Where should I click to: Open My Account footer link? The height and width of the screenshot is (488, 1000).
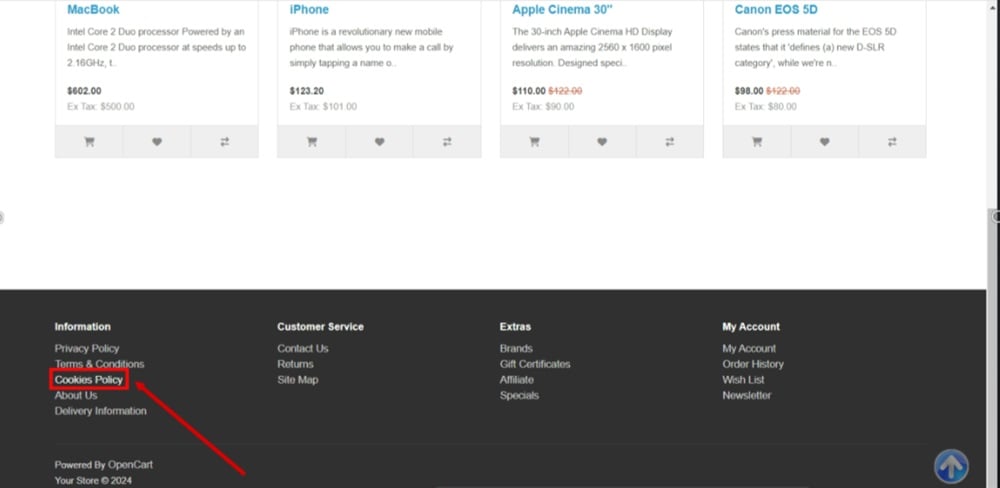(x=749, y=348)
